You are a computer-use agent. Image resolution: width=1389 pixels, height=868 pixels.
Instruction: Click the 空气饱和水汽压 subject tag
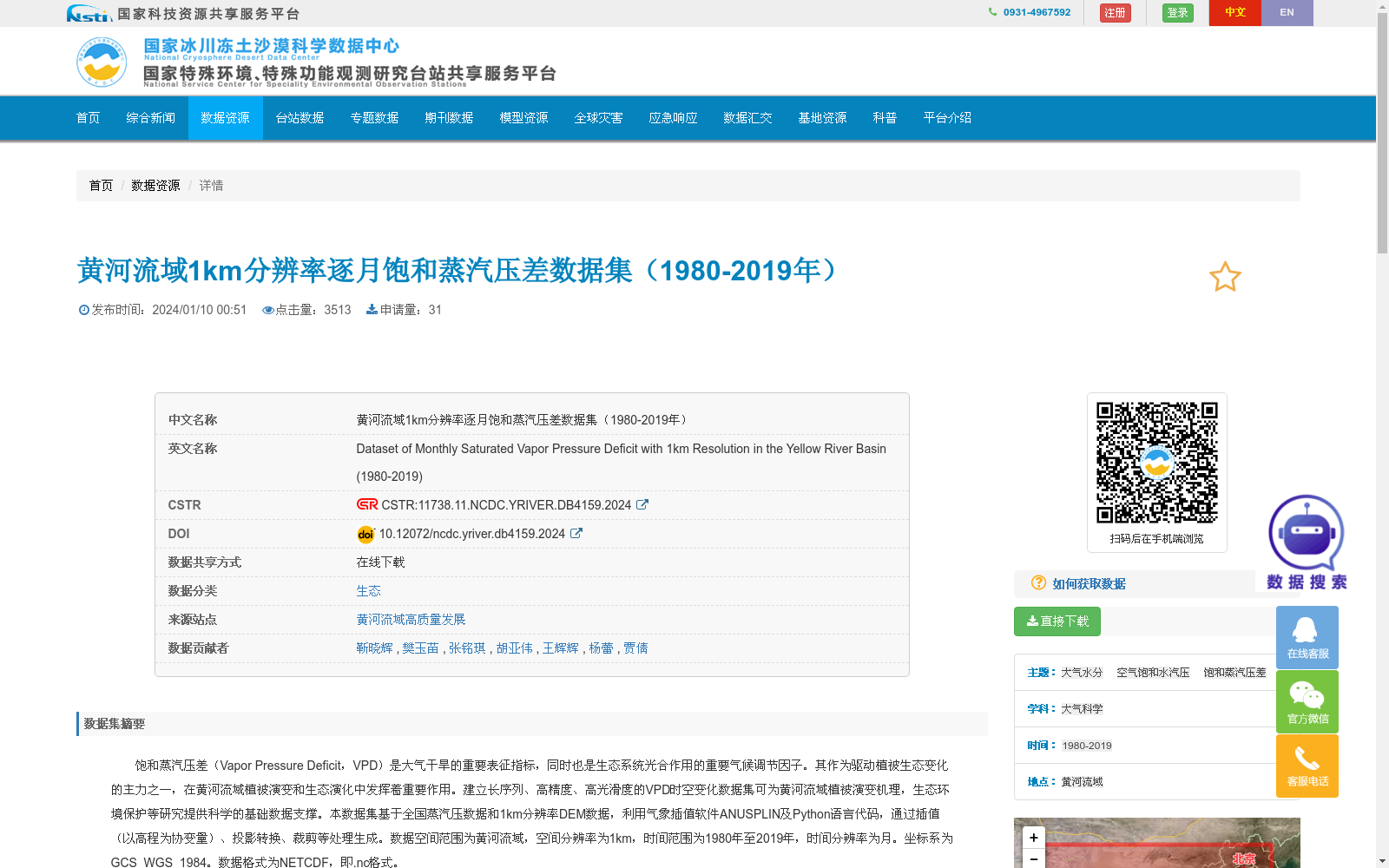pyautogui.click(x=1153, y=673)
